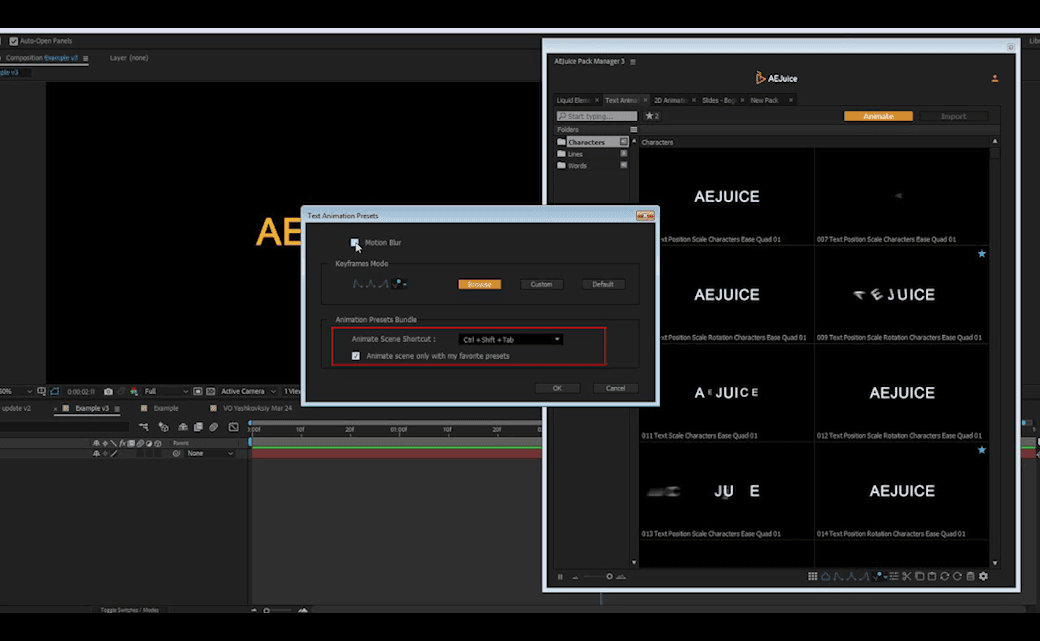Screen dimensions: 1040x641
Task: Open the Folders panel menu icon
Action: tap(633, 130)
